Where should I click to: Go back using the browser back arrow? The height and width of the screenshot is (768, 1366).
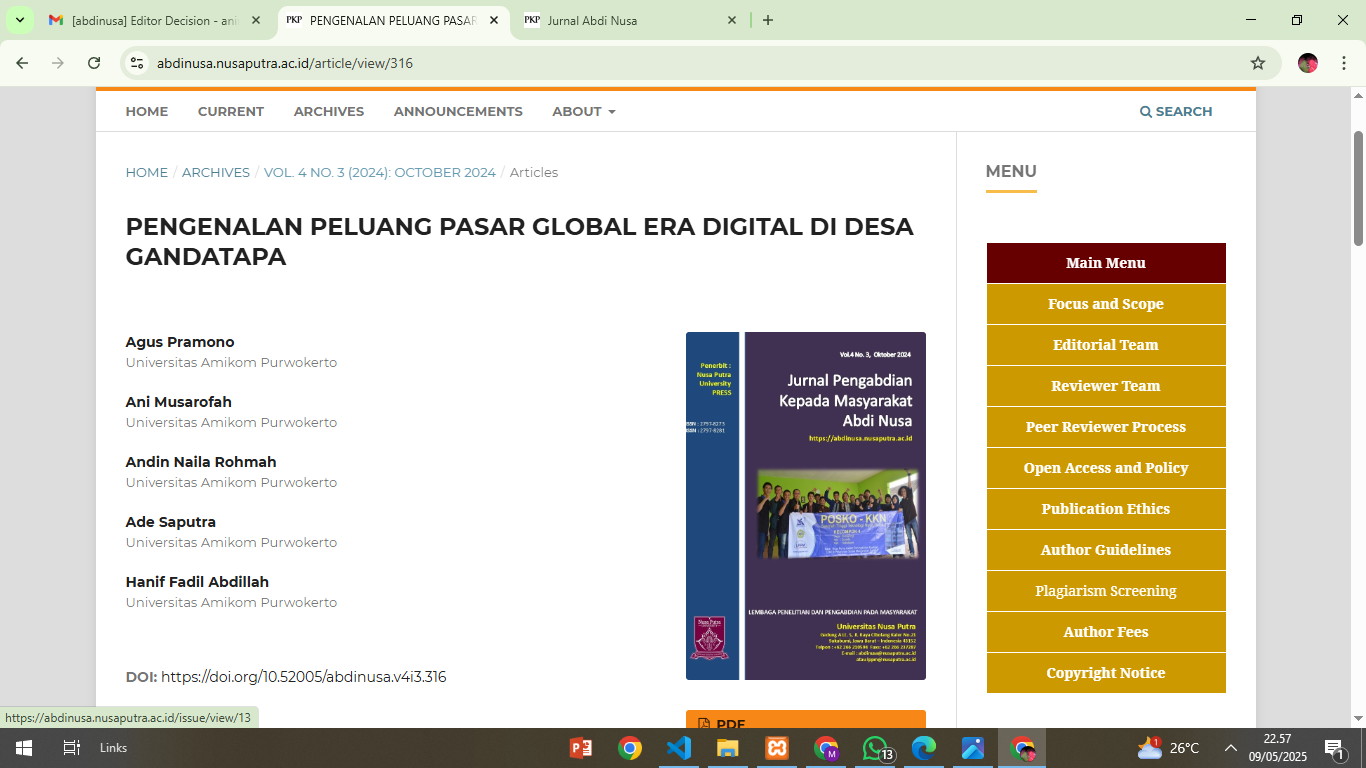[x=22, y=63]
